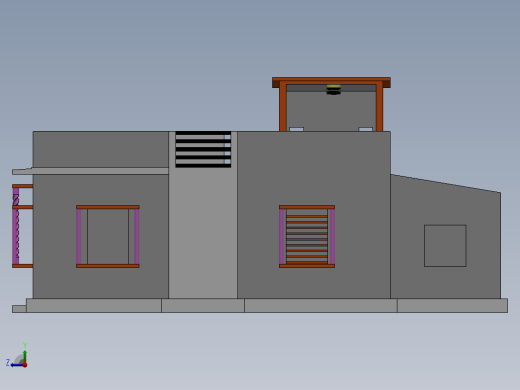Pick the right orange canopy support post

(x=379, y=106)
